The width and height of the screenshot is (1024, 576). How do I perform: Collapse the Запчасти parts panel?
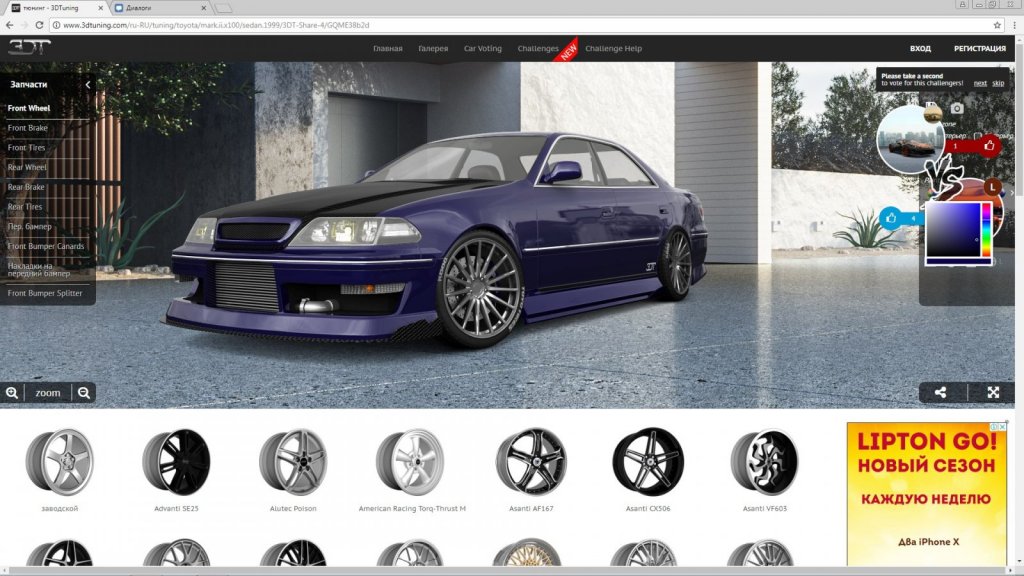tap(88, 85)
